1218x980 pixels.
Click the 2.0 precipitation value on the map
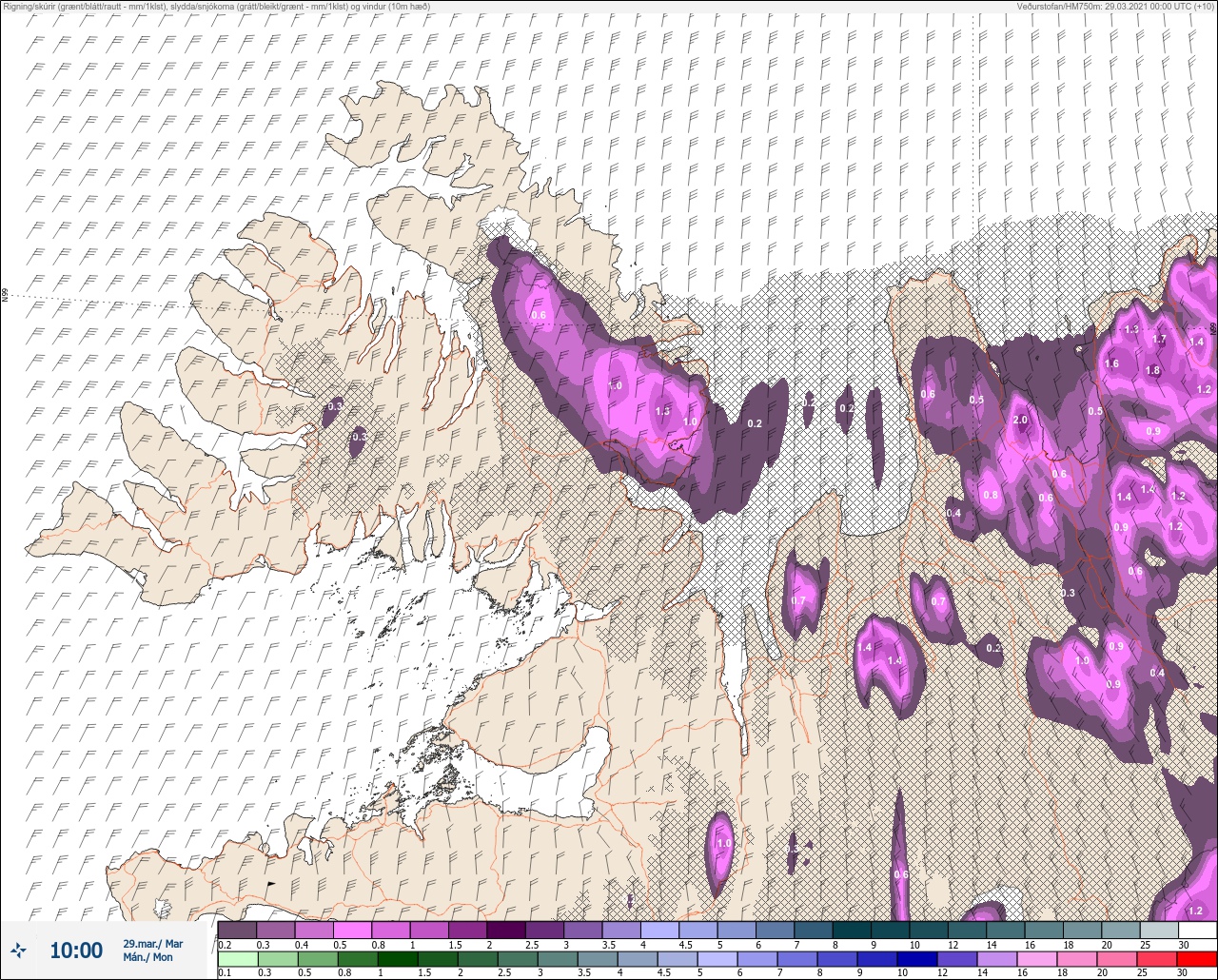1021,421
